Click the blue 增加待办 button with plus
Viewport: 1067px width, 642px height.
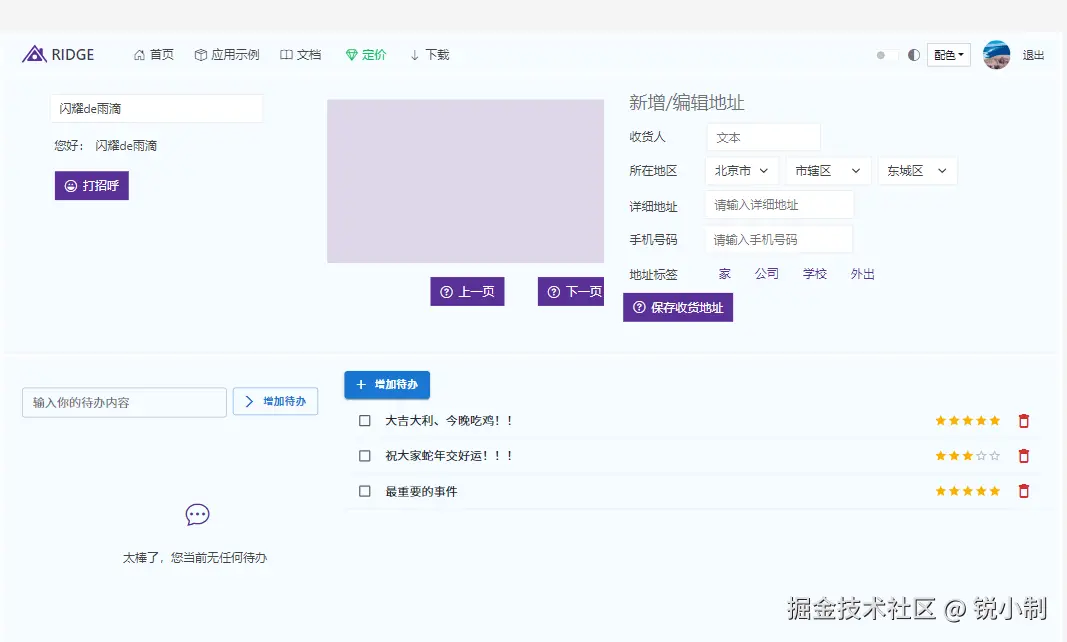(387, 385)
